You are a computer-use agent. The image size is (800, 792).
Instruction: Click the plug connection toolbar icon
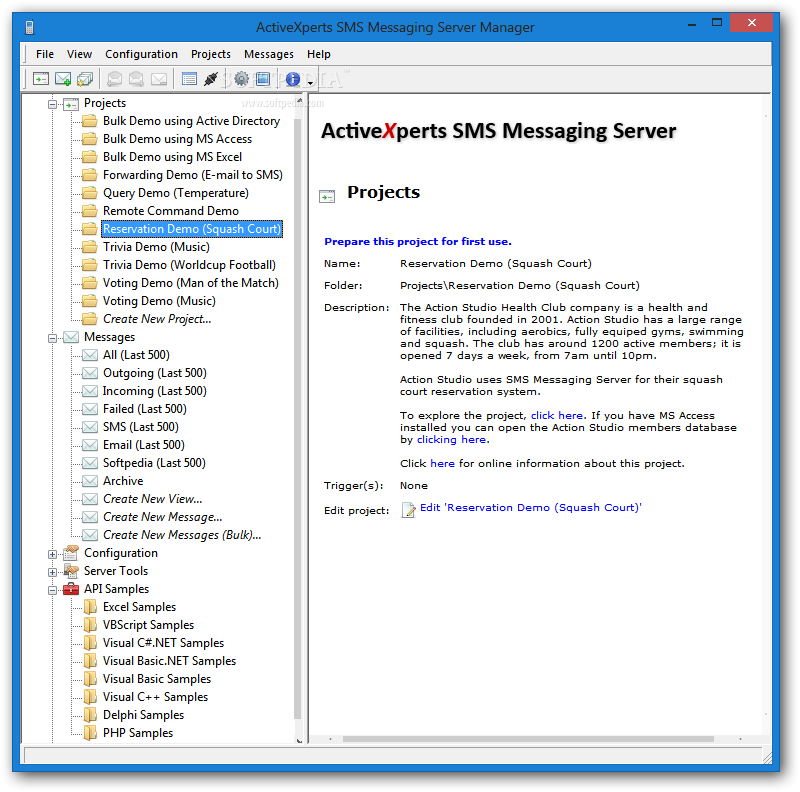pyautogui.click(x=211, y=79)
